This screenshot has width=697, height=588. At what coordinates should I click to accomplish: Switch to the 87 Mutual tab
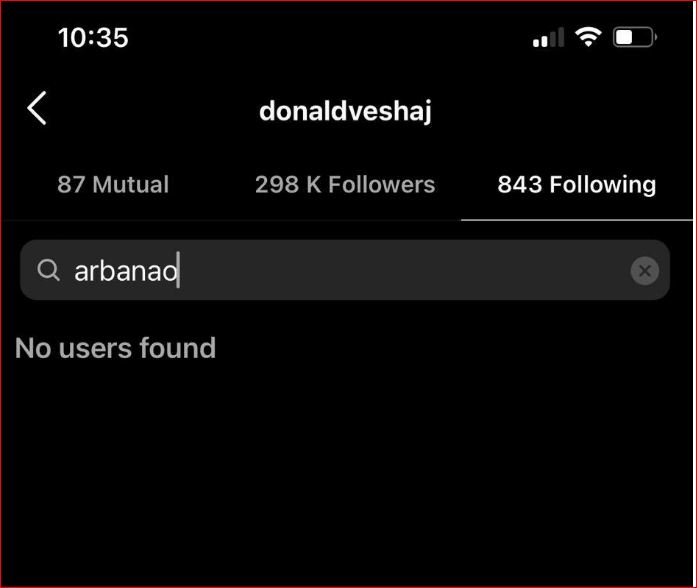pyautogui.click(x=113, y=185)
